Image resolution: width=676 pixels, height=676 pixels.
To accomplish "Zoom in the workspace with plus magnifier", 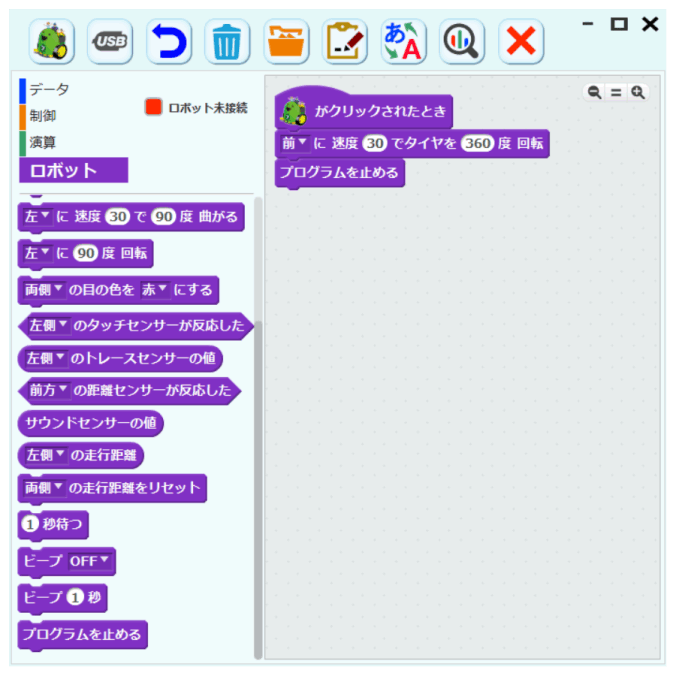I will (x=638, y=92).
